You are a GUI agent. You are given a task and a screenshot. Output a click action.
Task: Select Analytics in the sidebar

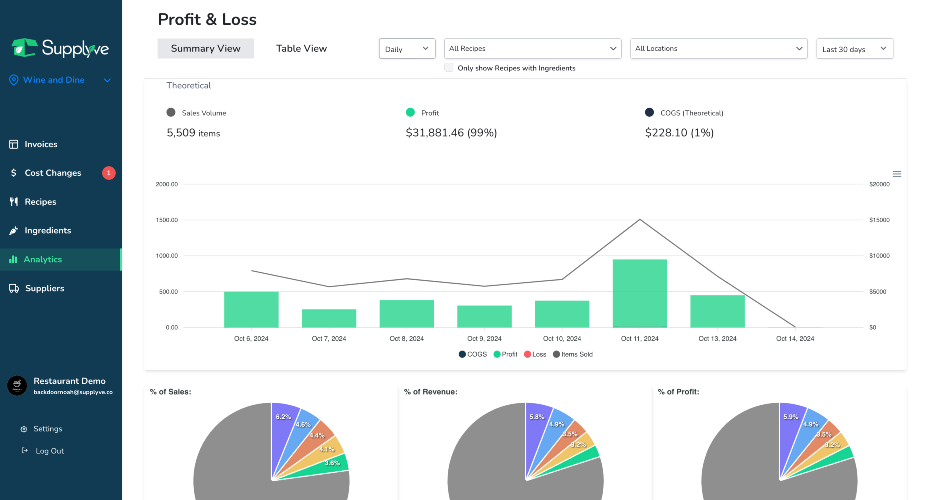point(60,259)
